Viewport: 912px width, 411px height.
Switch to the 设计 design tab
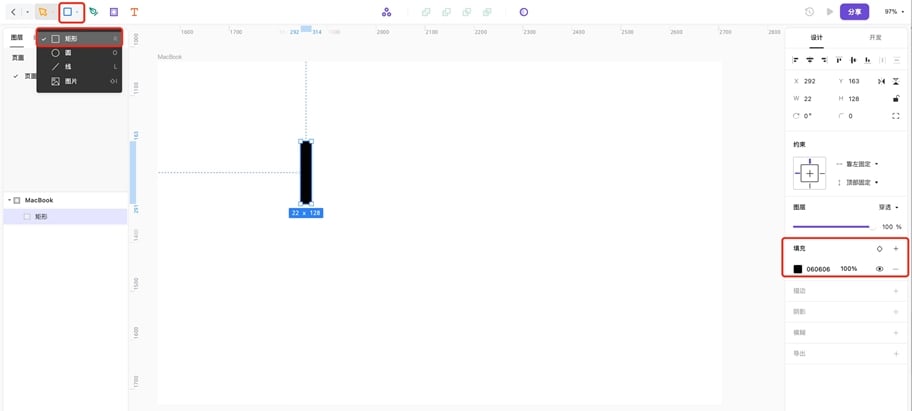tap(817, 37)
